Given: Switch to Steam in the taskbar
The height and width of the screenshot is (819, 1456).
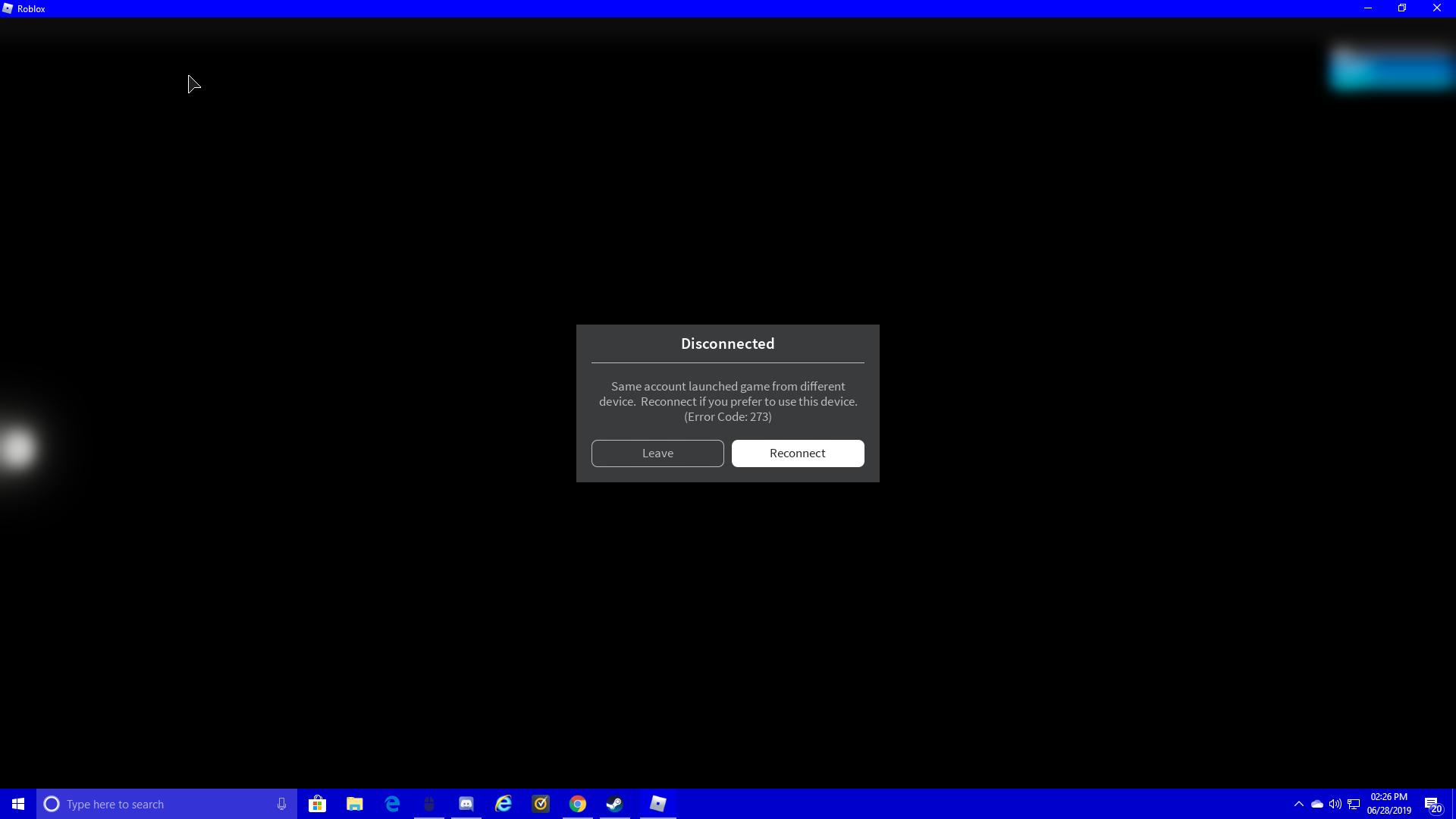Looking at the screenshot, I should tap(615, 804).
